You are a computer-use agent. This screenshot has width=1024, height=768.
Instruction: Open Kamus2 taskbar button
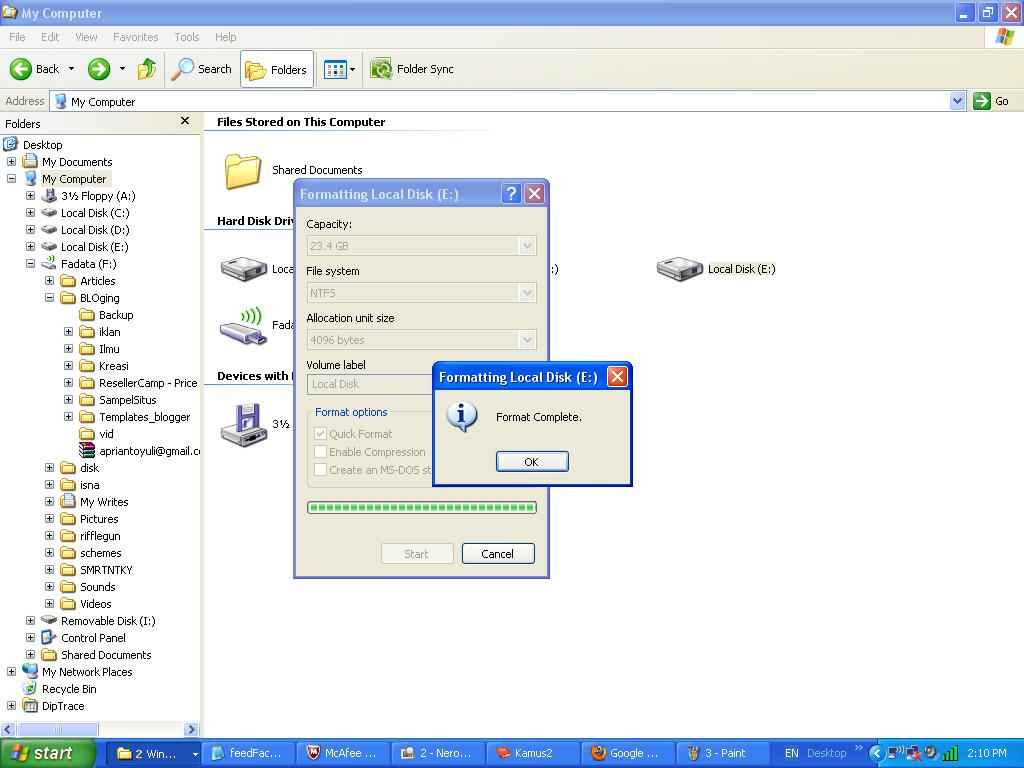tap(533, 753)
